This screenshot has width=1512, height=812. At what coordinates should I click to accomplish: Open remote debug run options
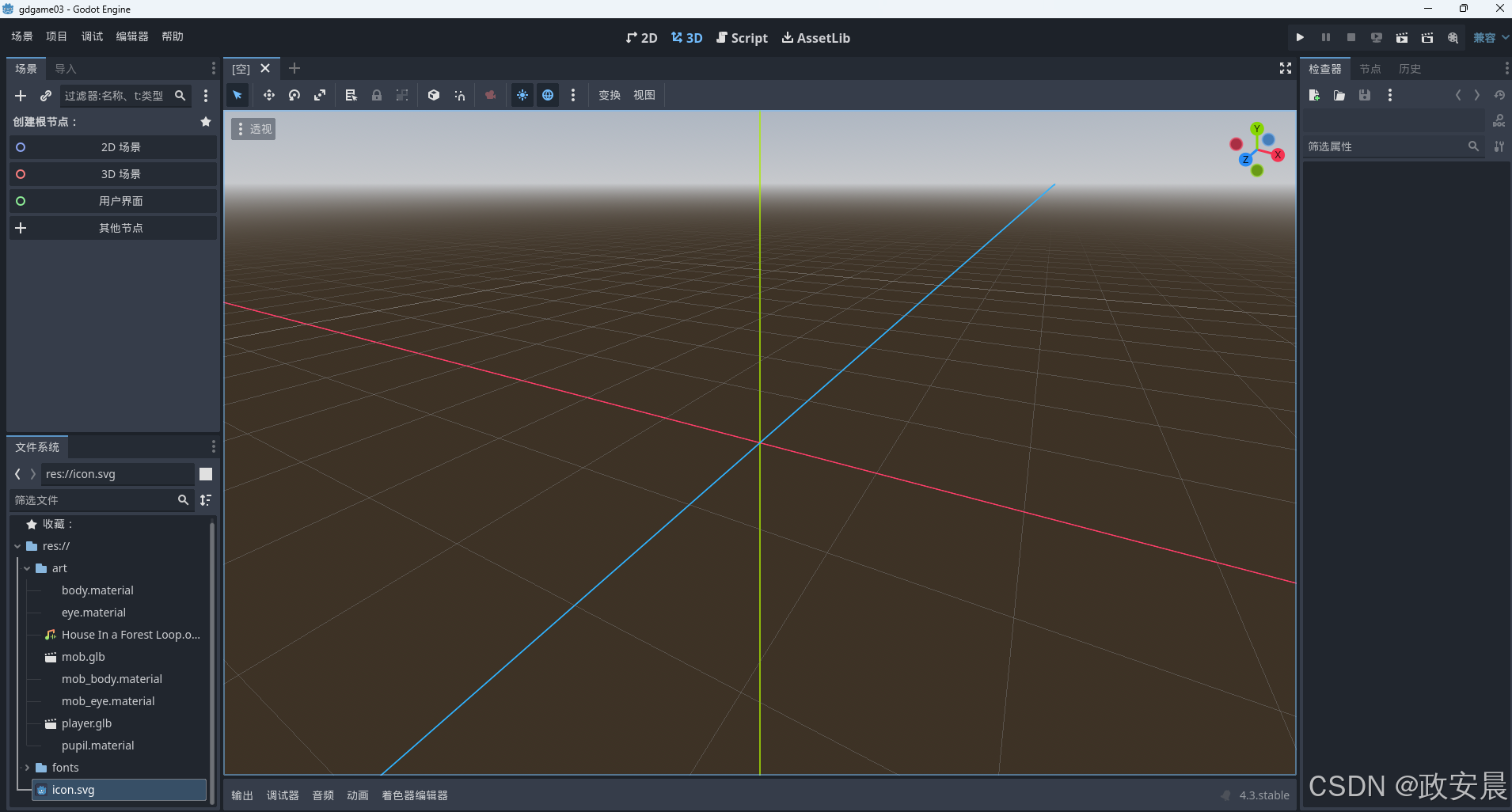[1377, 37]
